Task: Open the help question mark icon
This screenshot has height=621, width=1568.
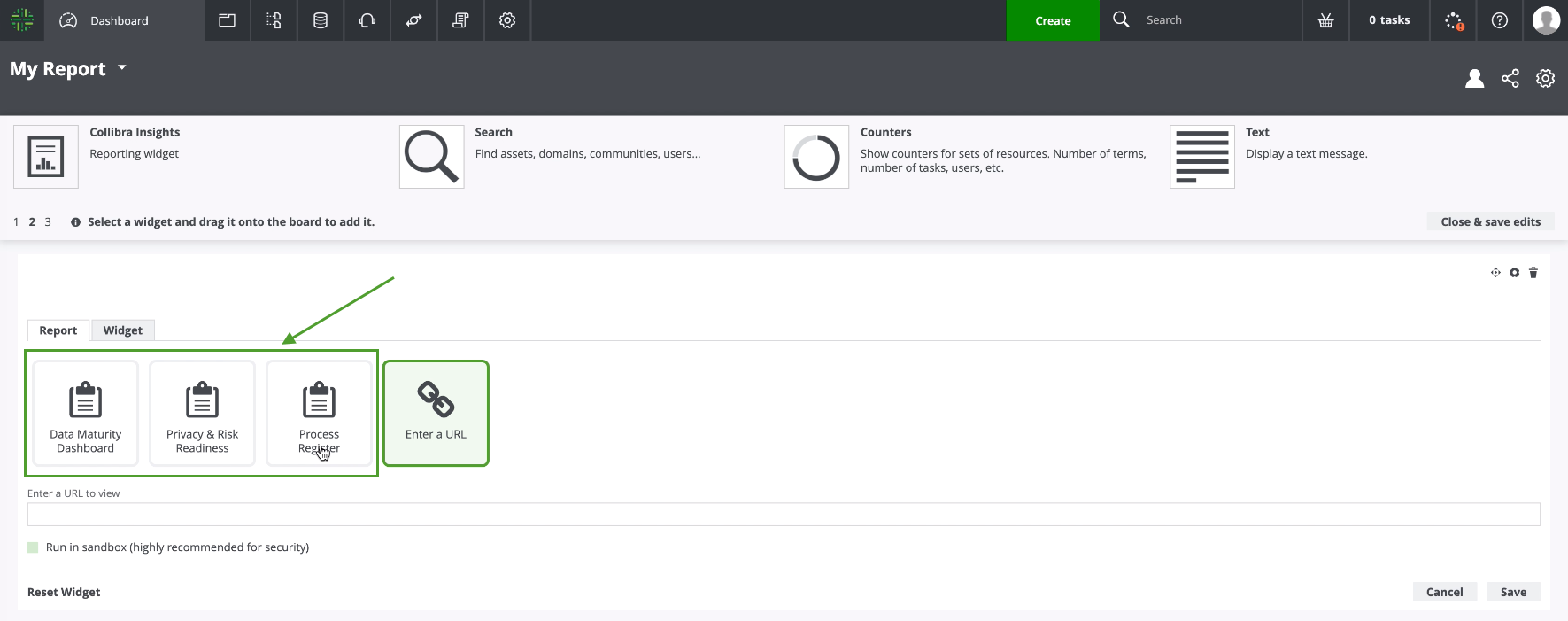Action: [x=1499, y=20]
